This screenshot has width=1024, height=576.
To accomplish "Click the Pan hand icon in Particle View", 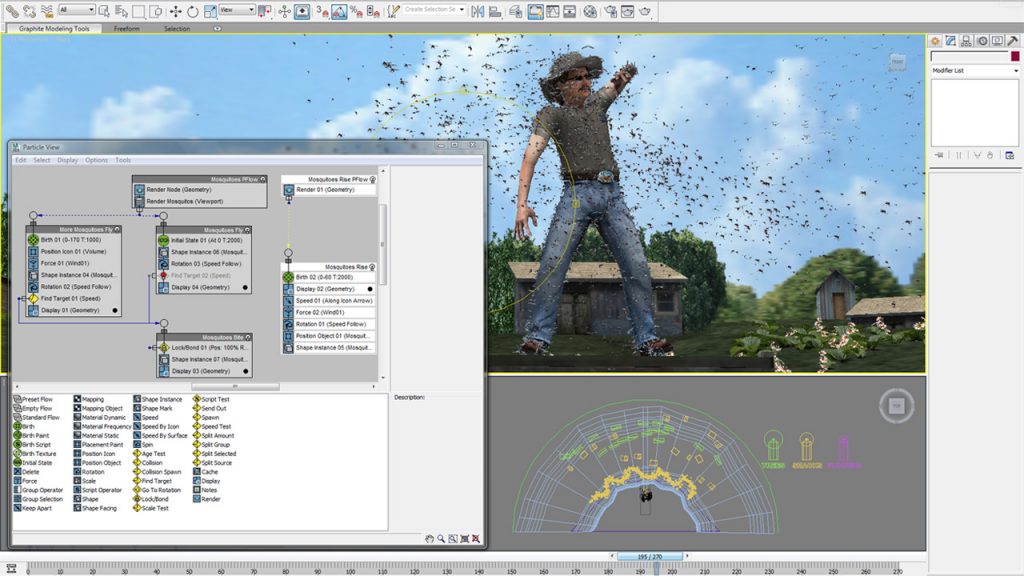I will (x=430, y=539).
